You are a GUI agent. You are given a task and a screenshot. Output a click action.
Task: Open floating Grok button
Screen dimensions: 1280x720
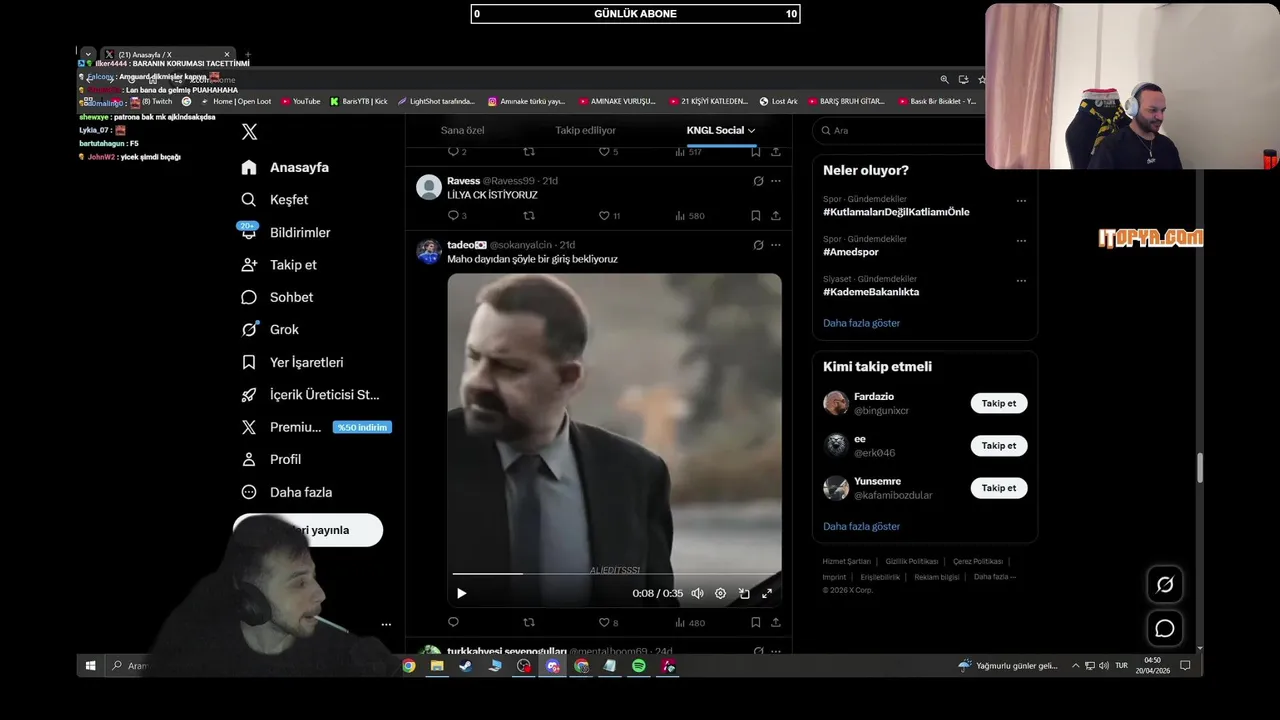(x=1165, y=585)
